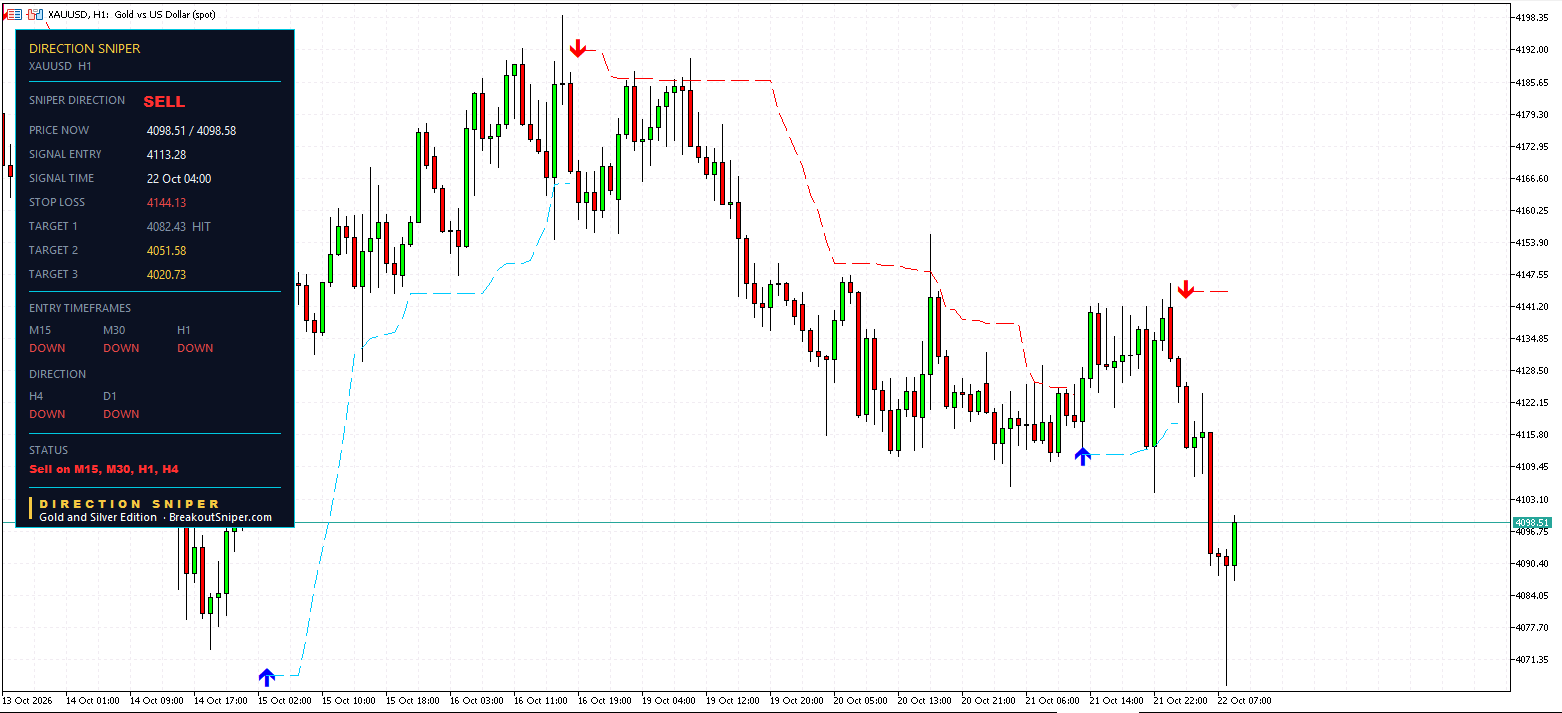Click the STOP LOSS label

(x=57, y=202)
